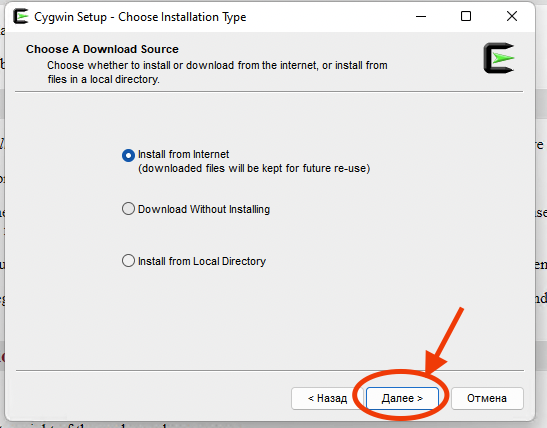Viewport: 547px width, 428px height.
Task: Minimize the Cygwin Setup window
Action: (x=421, y=16)
